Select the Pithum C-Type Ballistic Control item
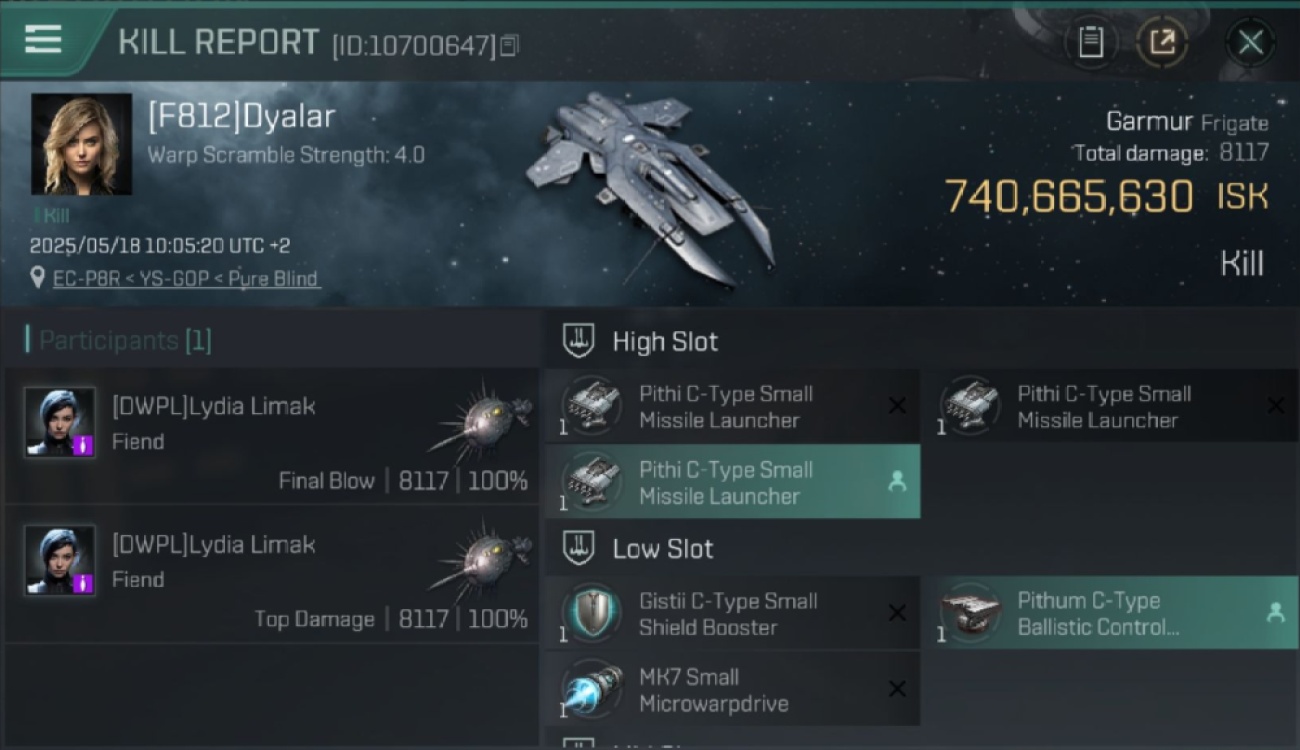 click(x=1110, y=613)
